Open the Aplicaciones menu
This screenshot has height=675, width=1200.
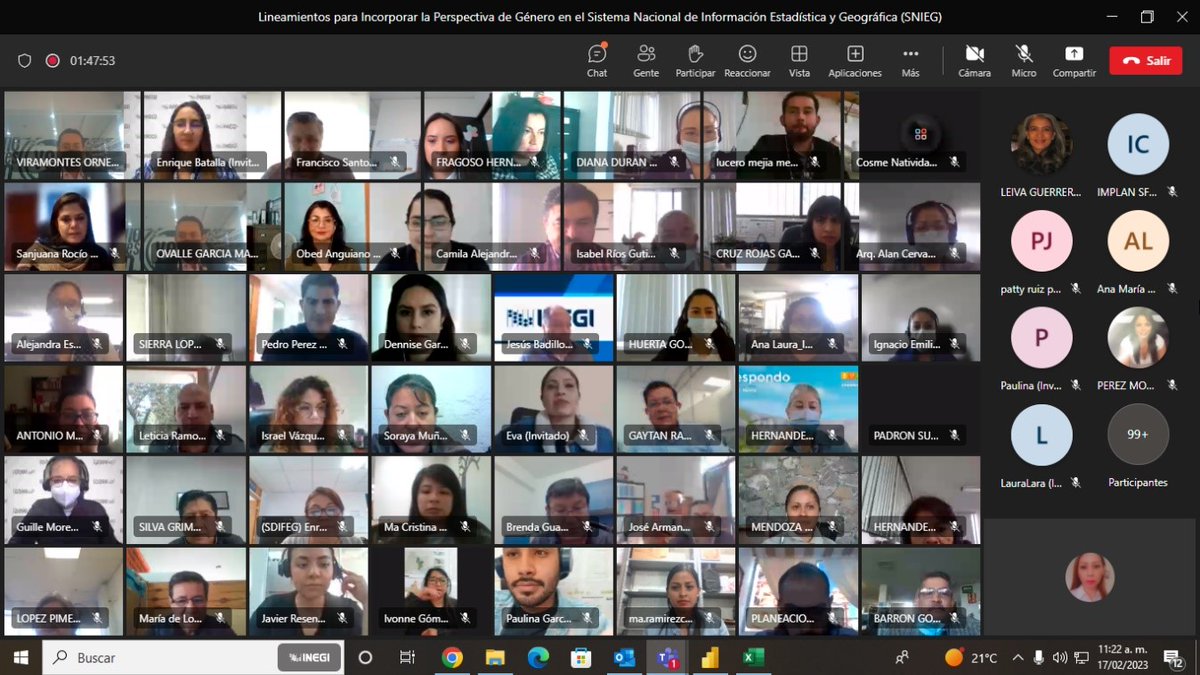[x=855, y=60]
